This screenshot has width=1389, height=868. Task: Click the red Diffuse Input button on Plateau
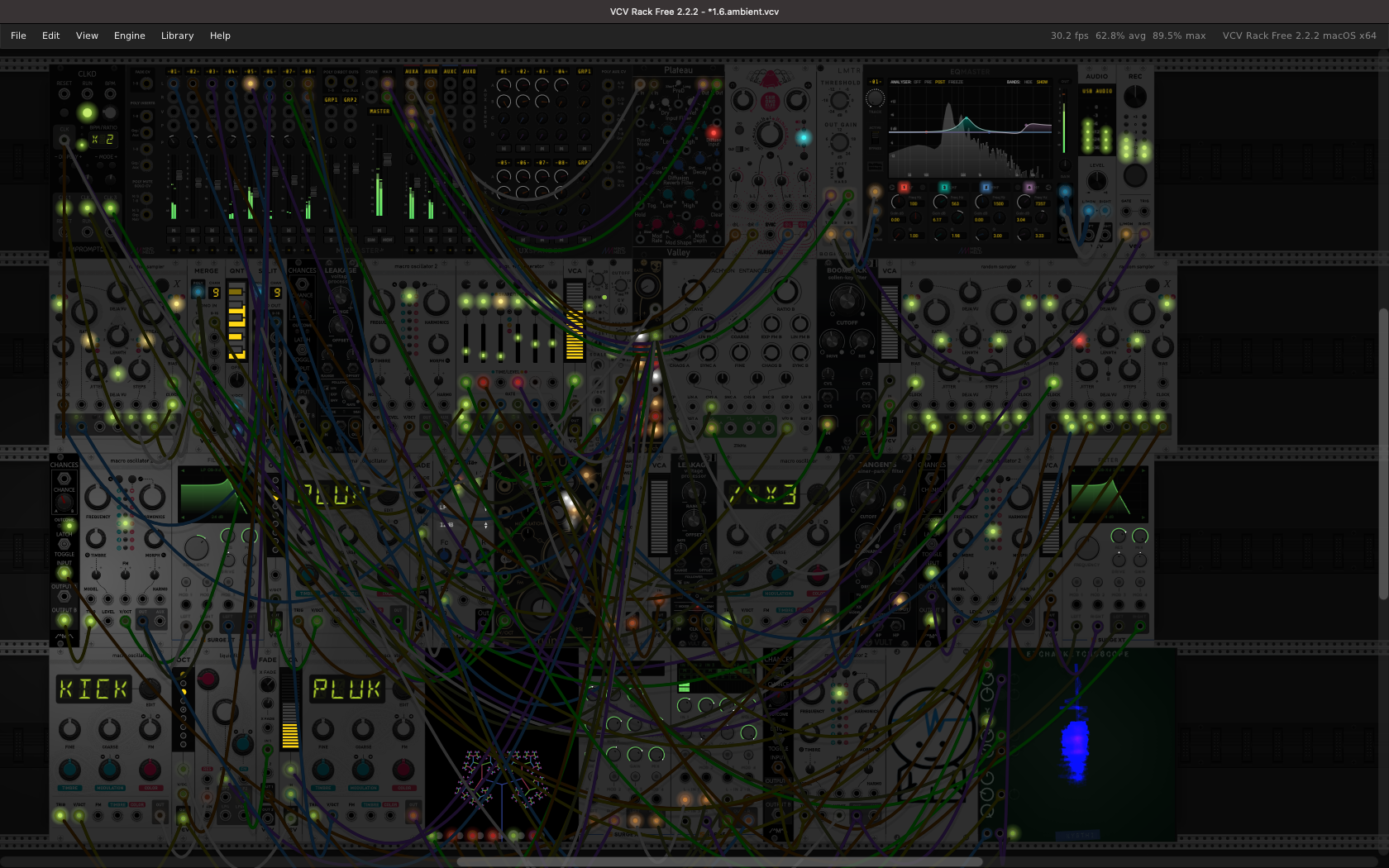click(714, 132)
